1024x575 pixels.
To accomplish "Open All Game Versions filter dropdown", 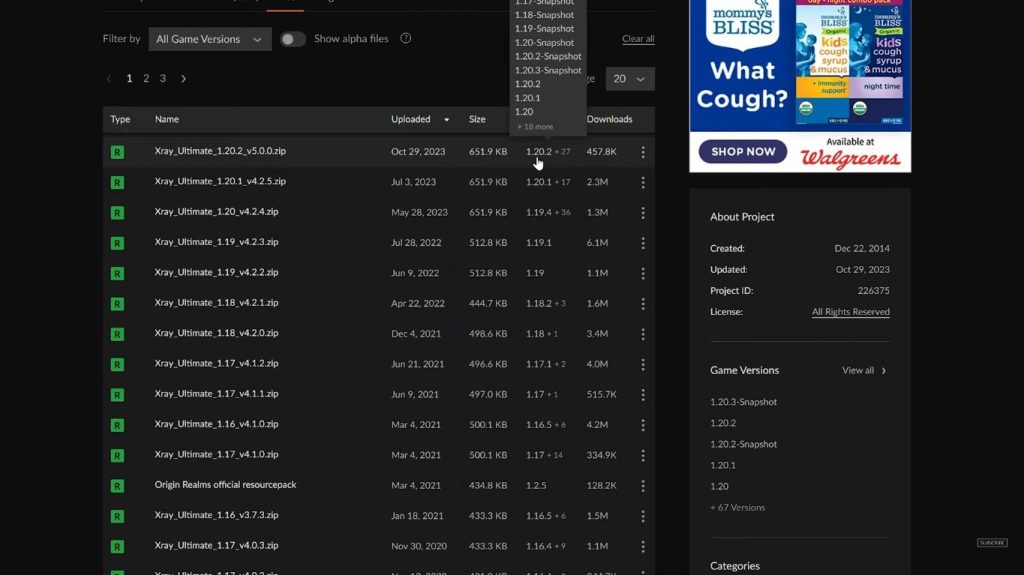I will (210, 39).
